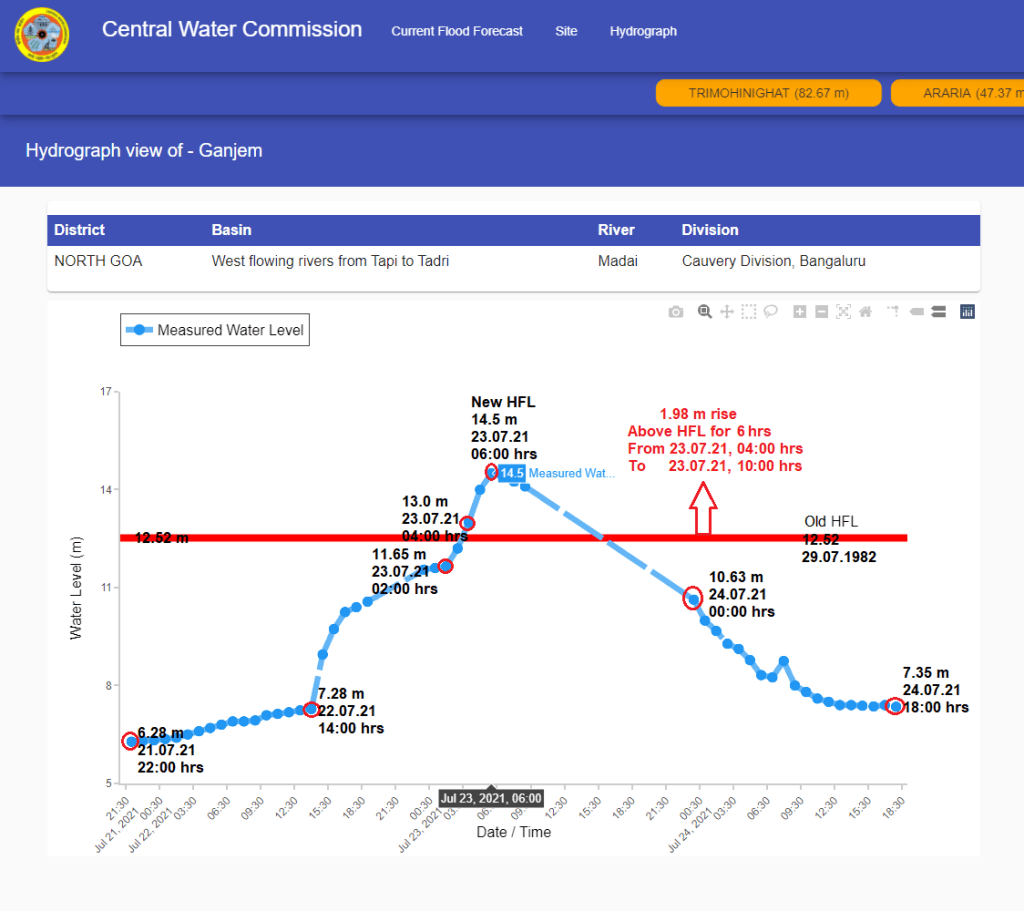Click the TRIMOHINIGHAT (82.67 m) button
Viewport: 1024px width, 911px height.
click(x=768, y=93)
